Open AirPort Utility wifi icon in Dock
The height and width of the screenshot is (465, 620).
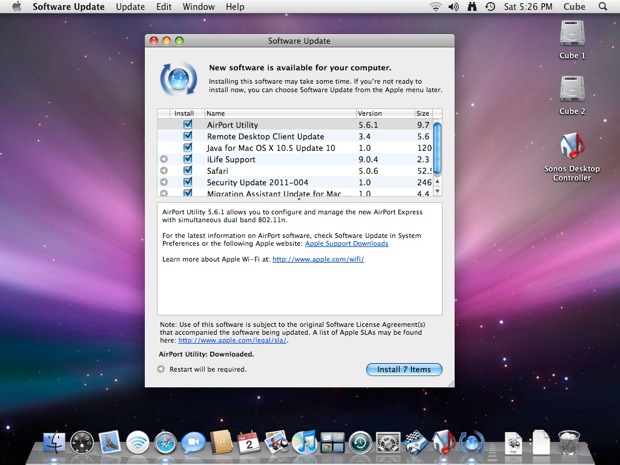click(138, 442)
